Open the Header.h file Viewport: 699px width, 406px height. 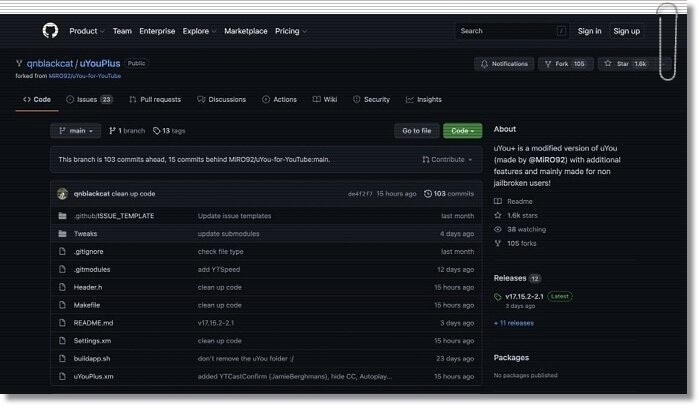tap(88, 287)
